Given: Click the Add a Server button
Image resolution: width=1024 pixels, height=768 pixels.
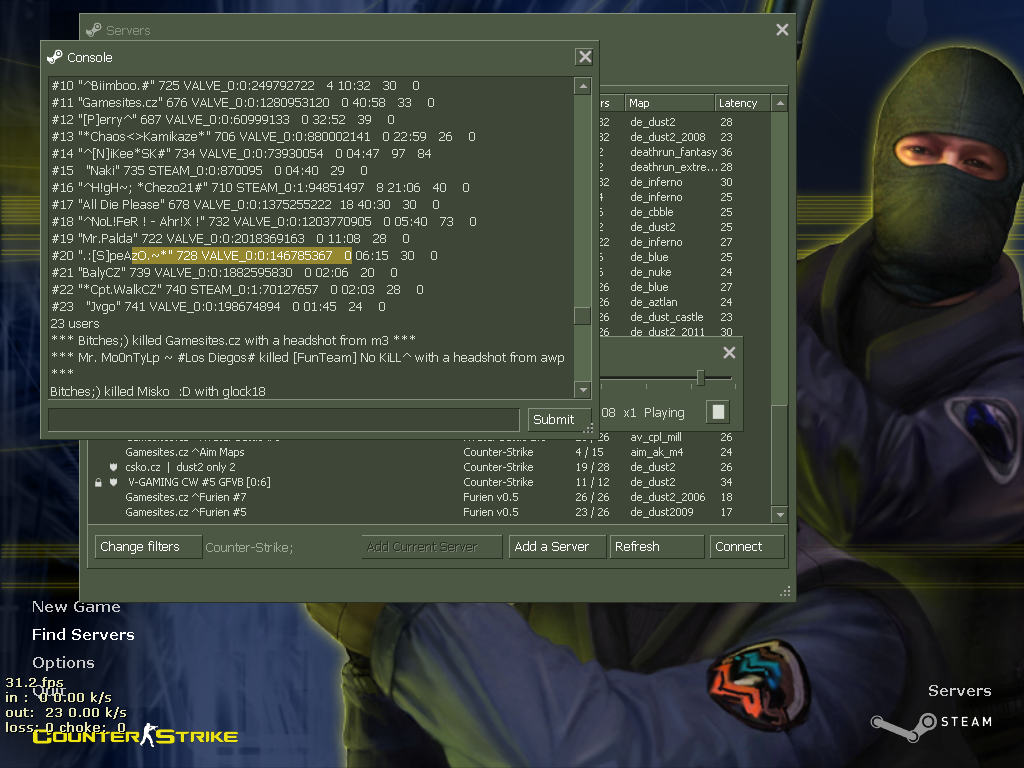Looking at the screenshot, I should [556, 547].
